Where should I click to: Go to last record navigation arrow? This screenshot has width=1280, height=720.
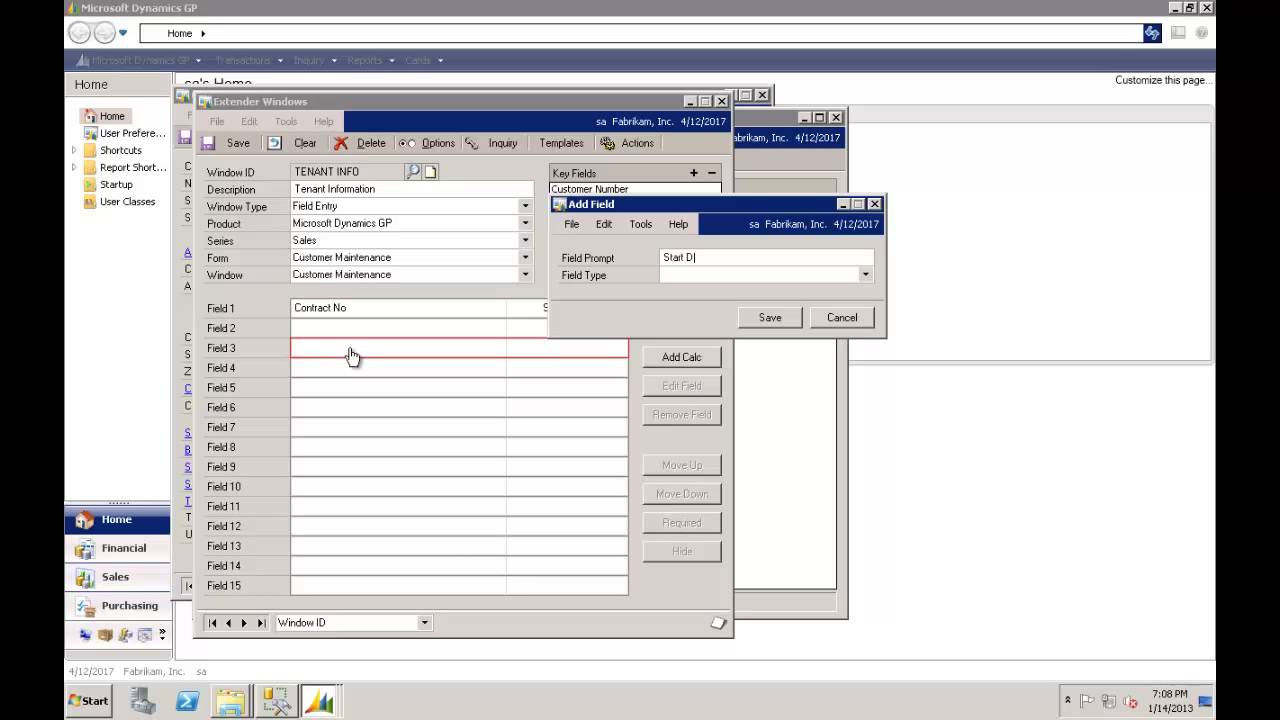pos(261,623)
